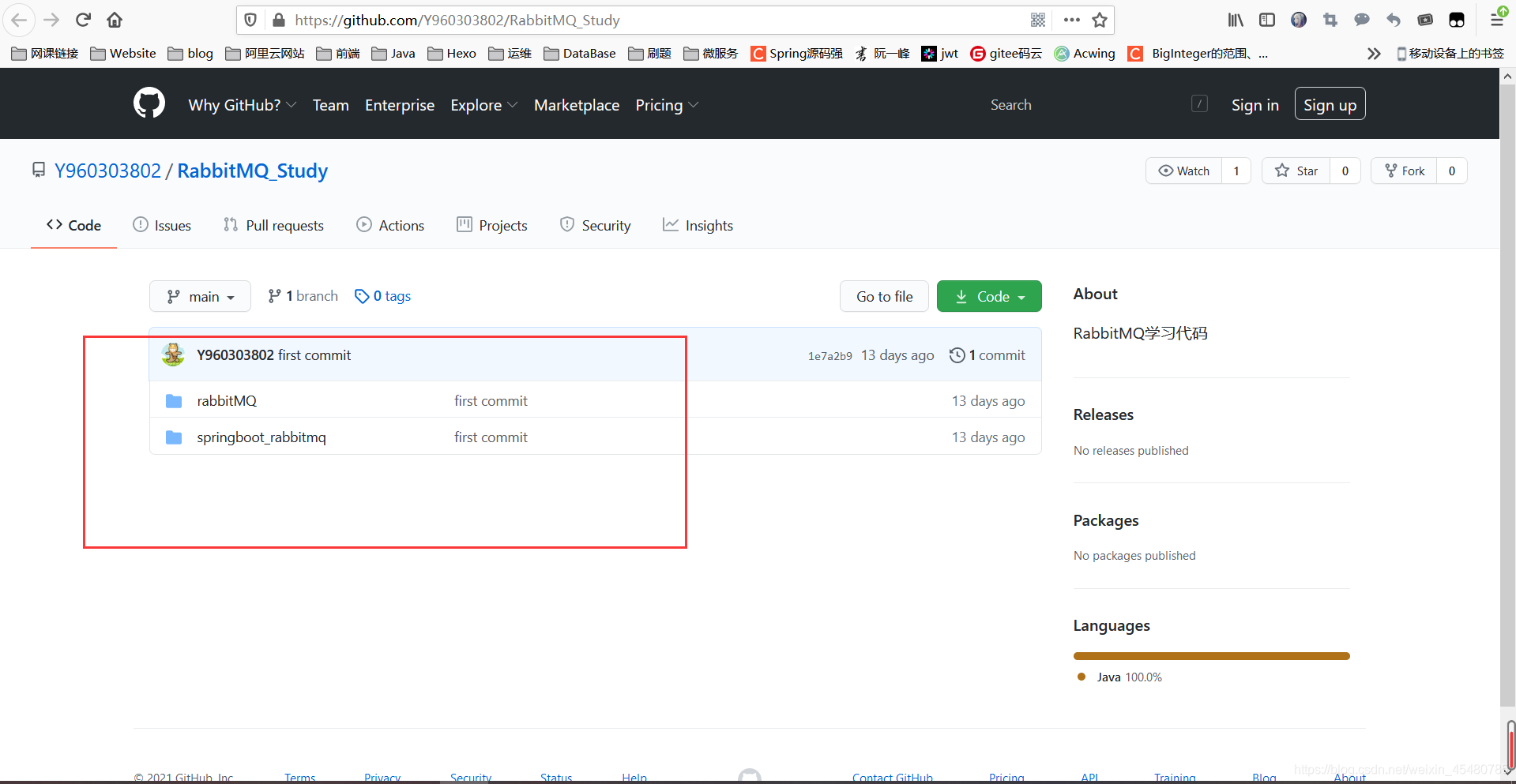The image size is (1516, 784).
Task: Switch to the Actions tab
Action: 390,225
